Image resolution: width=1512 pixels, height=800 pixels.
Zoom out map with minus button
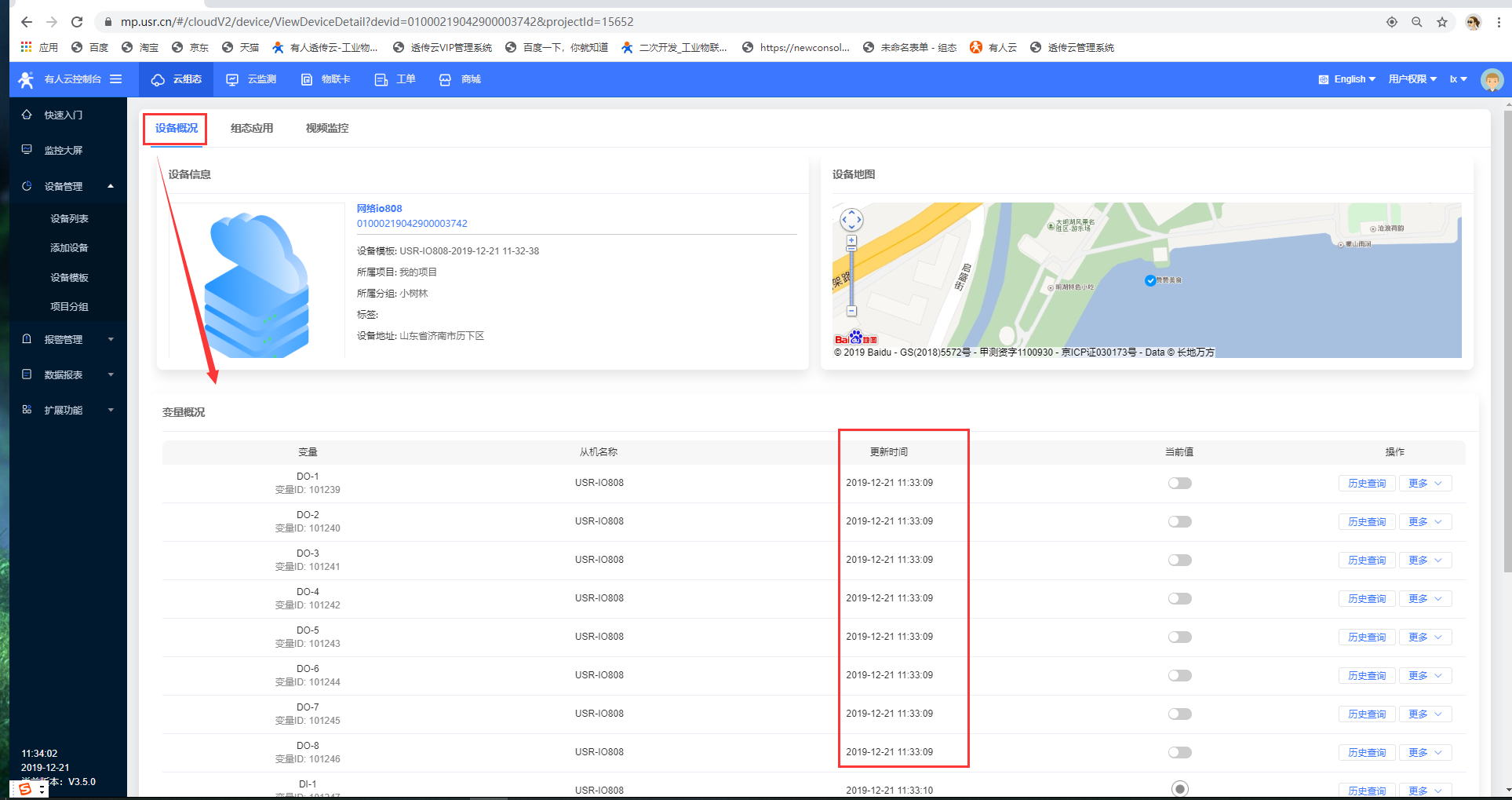(851, 311)
